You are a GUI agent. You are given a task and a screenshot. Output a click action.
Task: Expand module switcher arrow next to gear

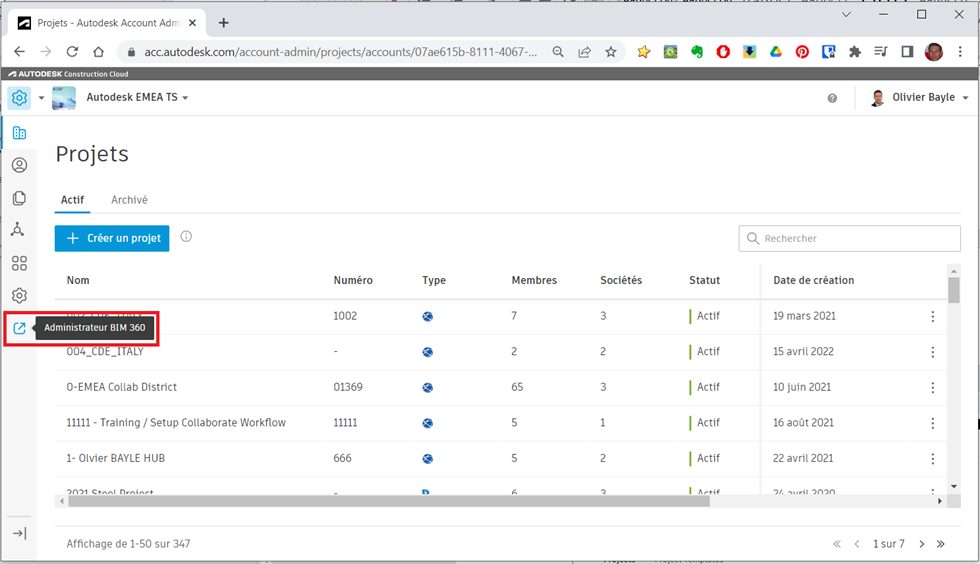[41, 98]
